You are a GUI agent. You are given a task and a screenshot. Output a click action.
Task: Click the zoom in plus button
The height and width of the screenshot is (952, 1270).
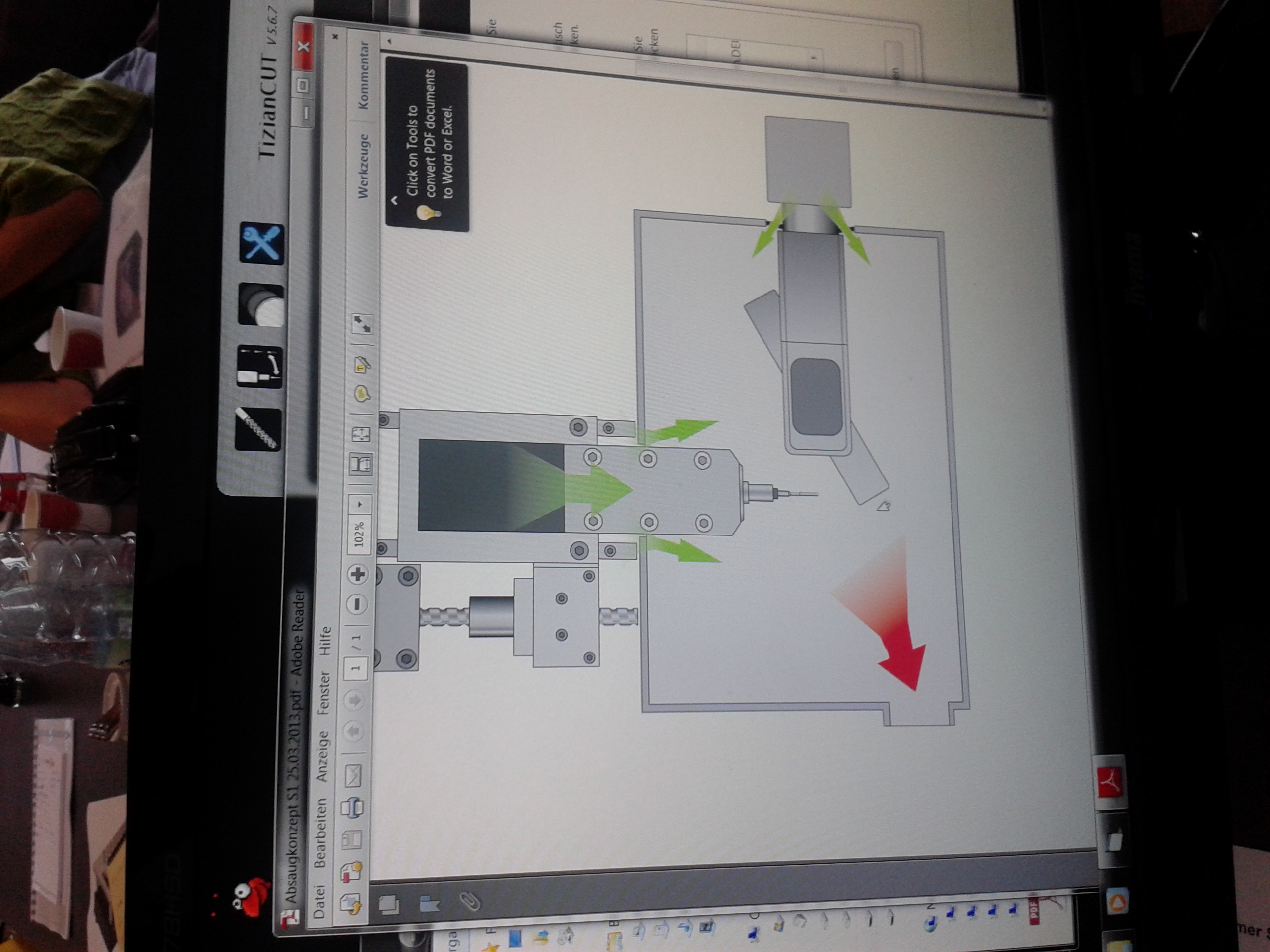click(x=357, y=573)
